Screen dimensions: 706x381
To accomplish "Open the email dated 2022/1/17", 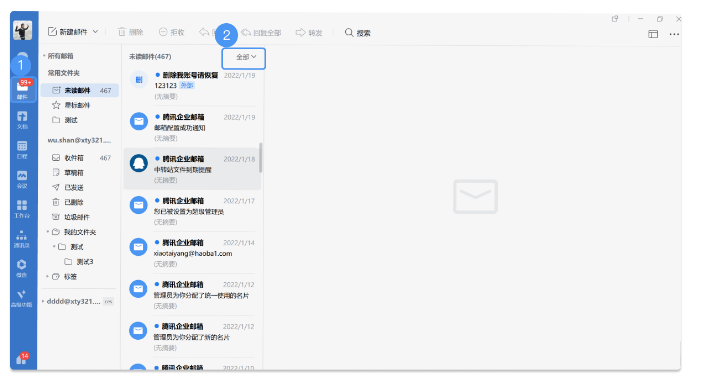I will click(x=192, y=211).
